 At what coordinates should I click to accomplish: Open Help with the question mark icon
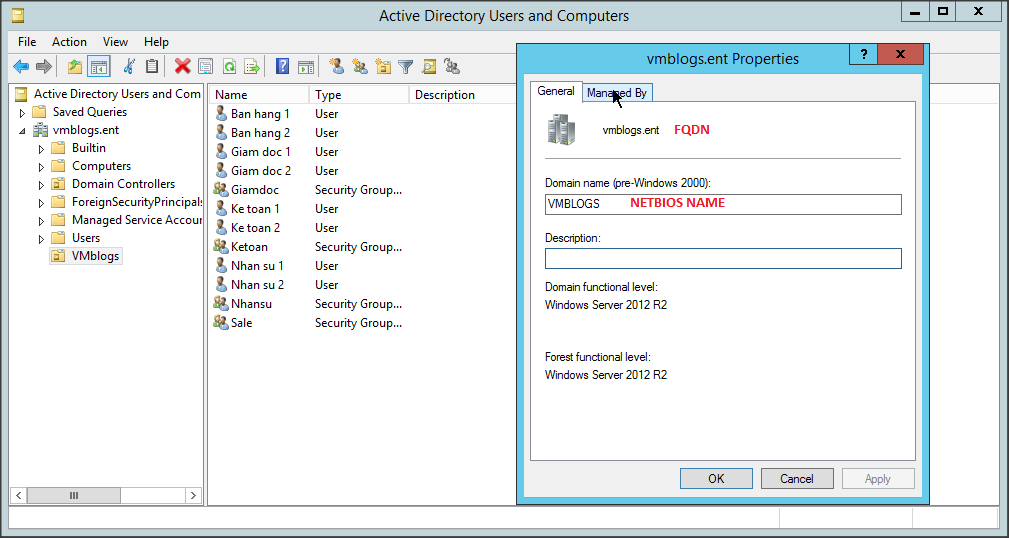click(282, 67)
